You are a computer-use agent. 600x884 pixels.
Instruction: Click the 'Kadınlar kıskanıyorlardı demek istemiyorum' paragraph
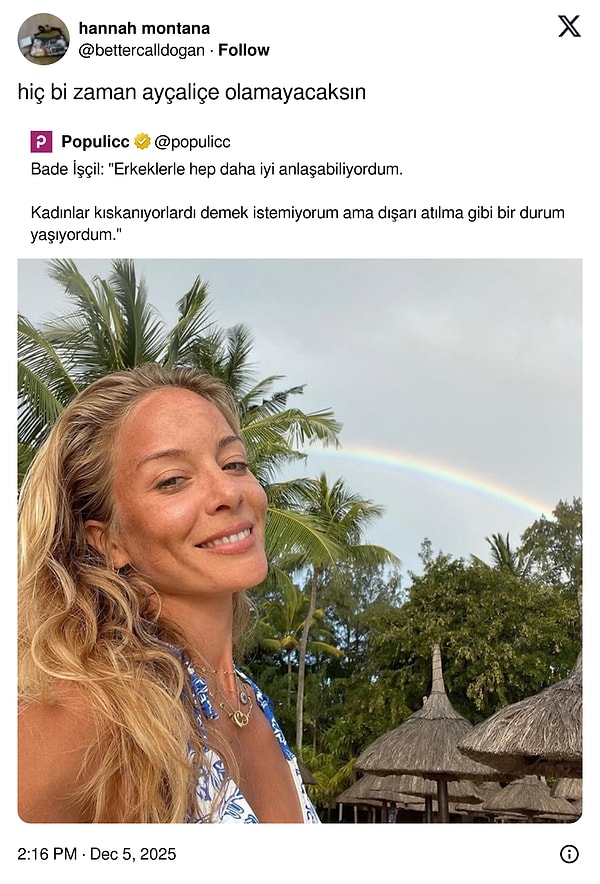point(297,224)
